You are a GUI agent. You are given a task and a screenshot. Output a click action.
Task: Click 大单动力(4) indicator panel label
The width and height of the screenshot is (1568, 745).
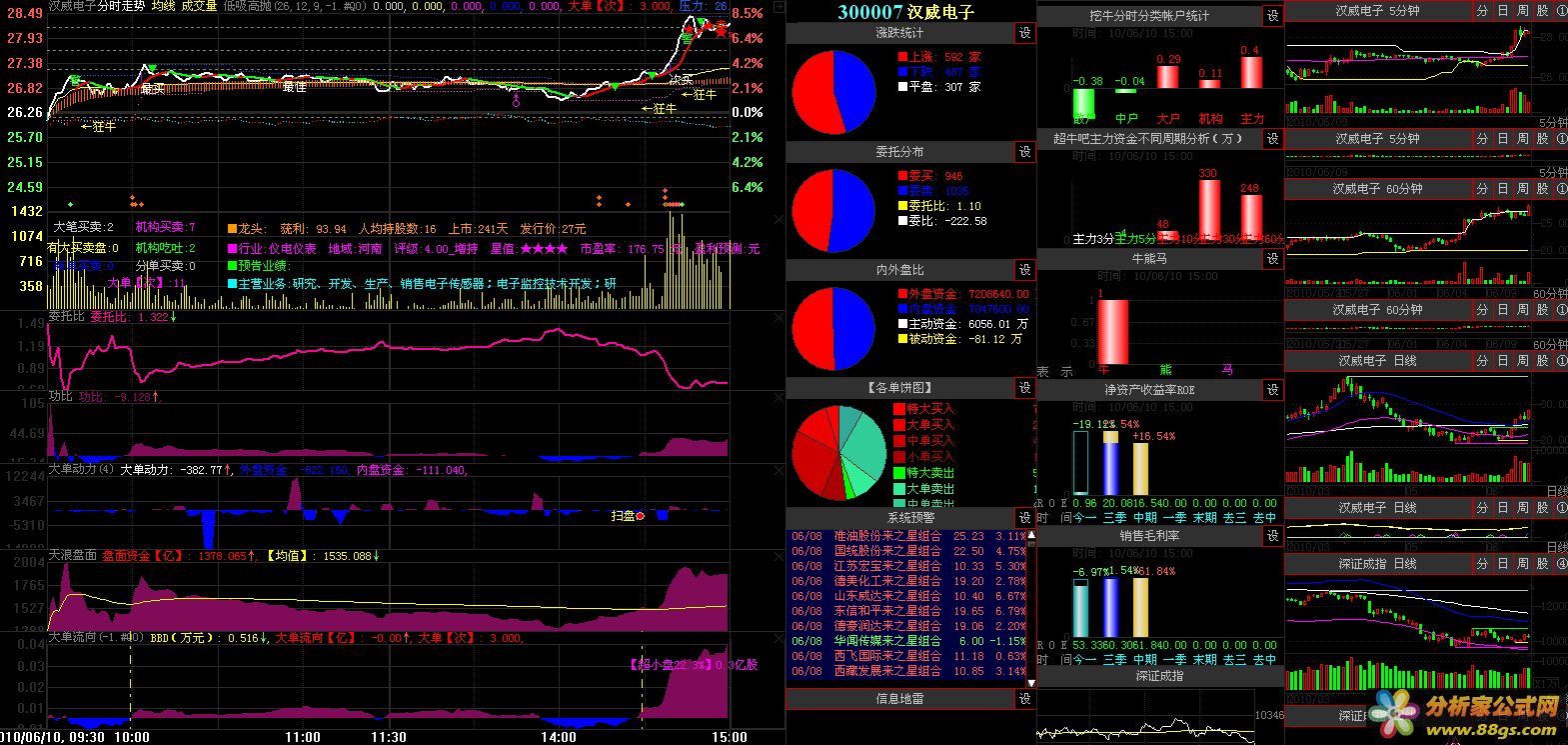[80, 469]
